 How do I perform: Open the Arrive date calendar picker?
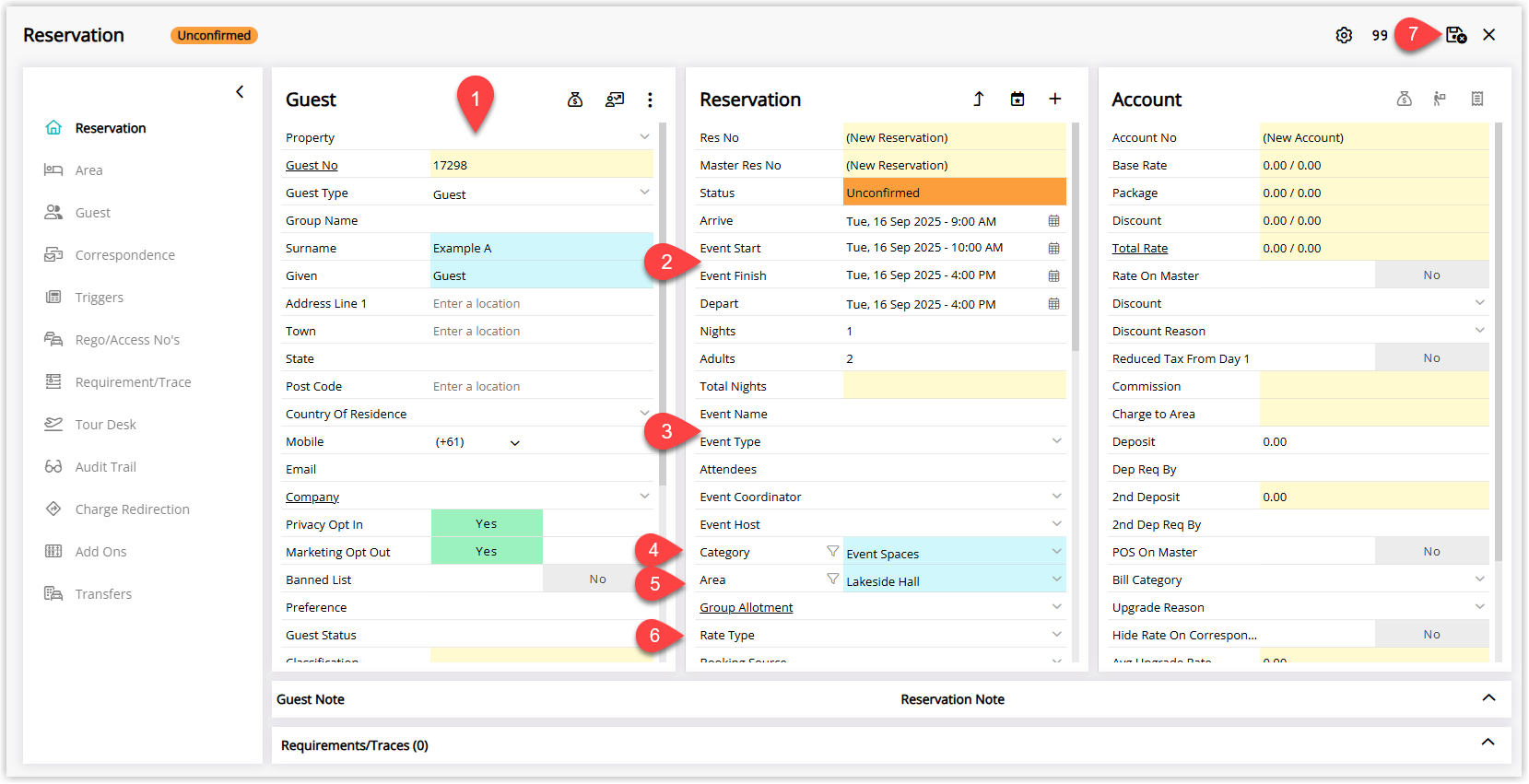coord(1053,221)
